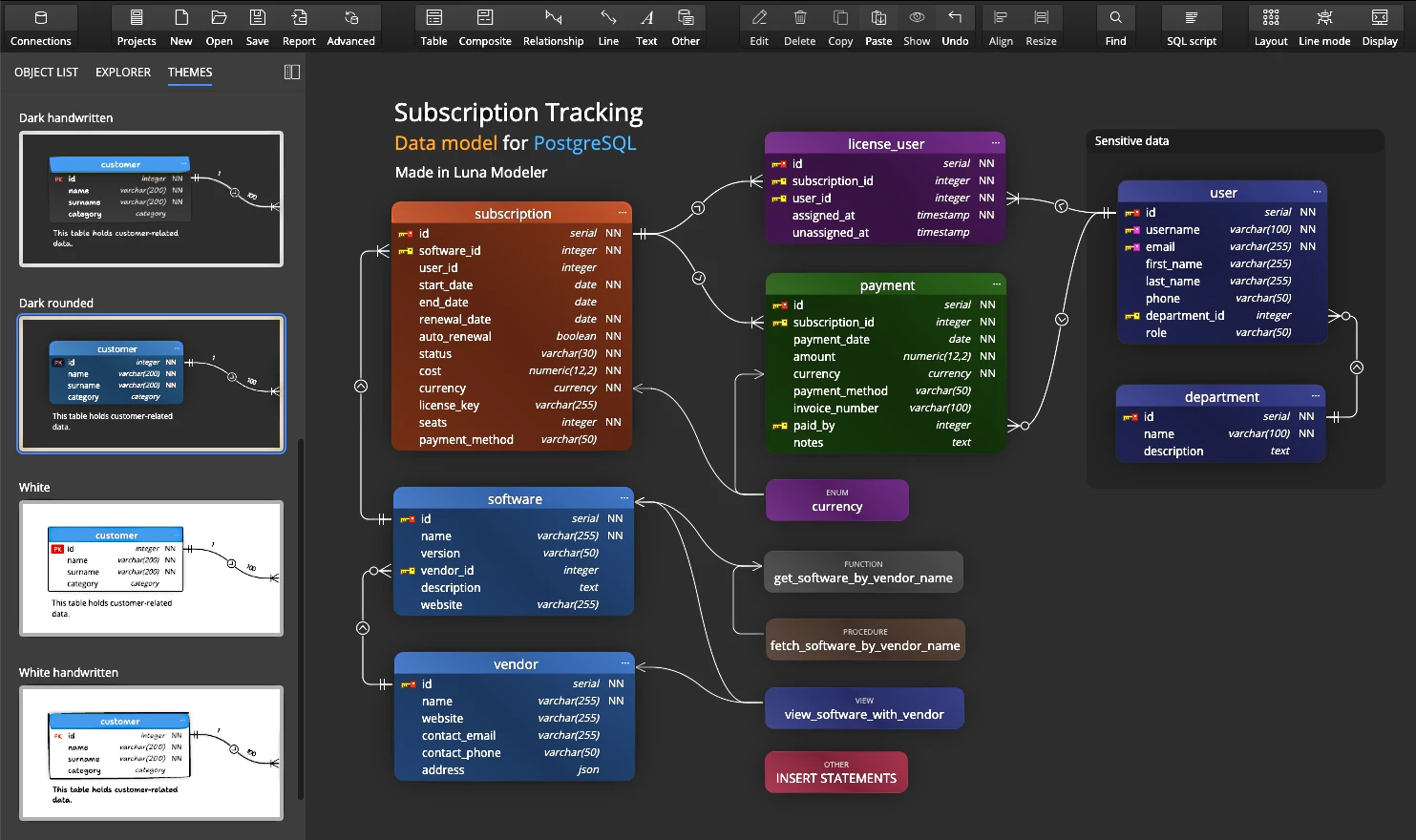This screenshot has width=1416, height=840.
Task: Apply the White theme thumbnail
Action: [x=152, y=568]
